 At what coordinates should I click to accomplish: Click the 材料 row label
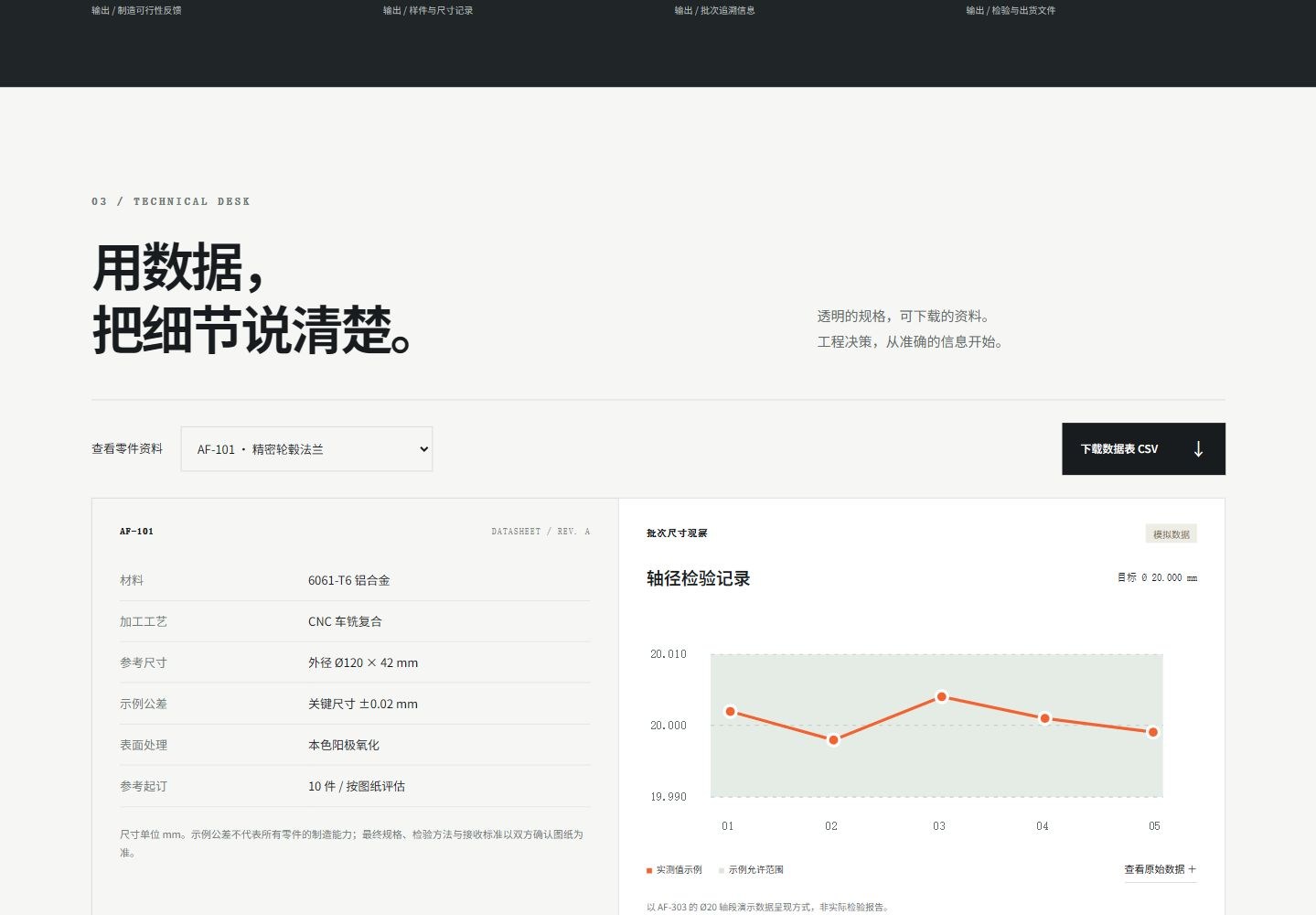click(132, 580)
